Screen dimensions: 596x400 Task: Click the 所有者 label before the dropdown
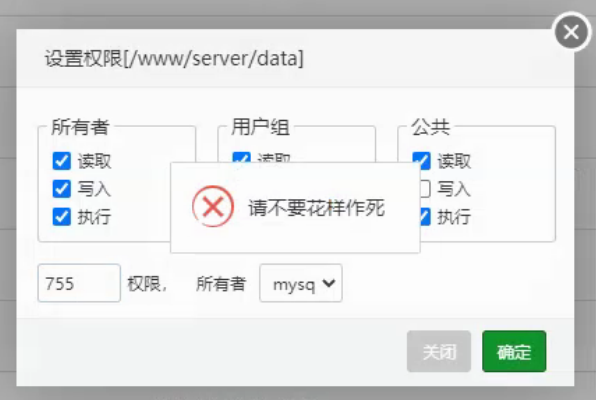coord(221,284)
